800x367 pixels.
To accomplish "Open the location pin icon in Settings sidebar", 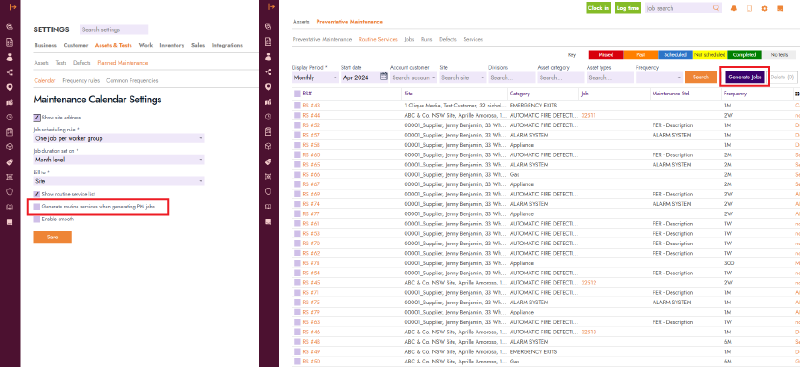I will point(9,87).
